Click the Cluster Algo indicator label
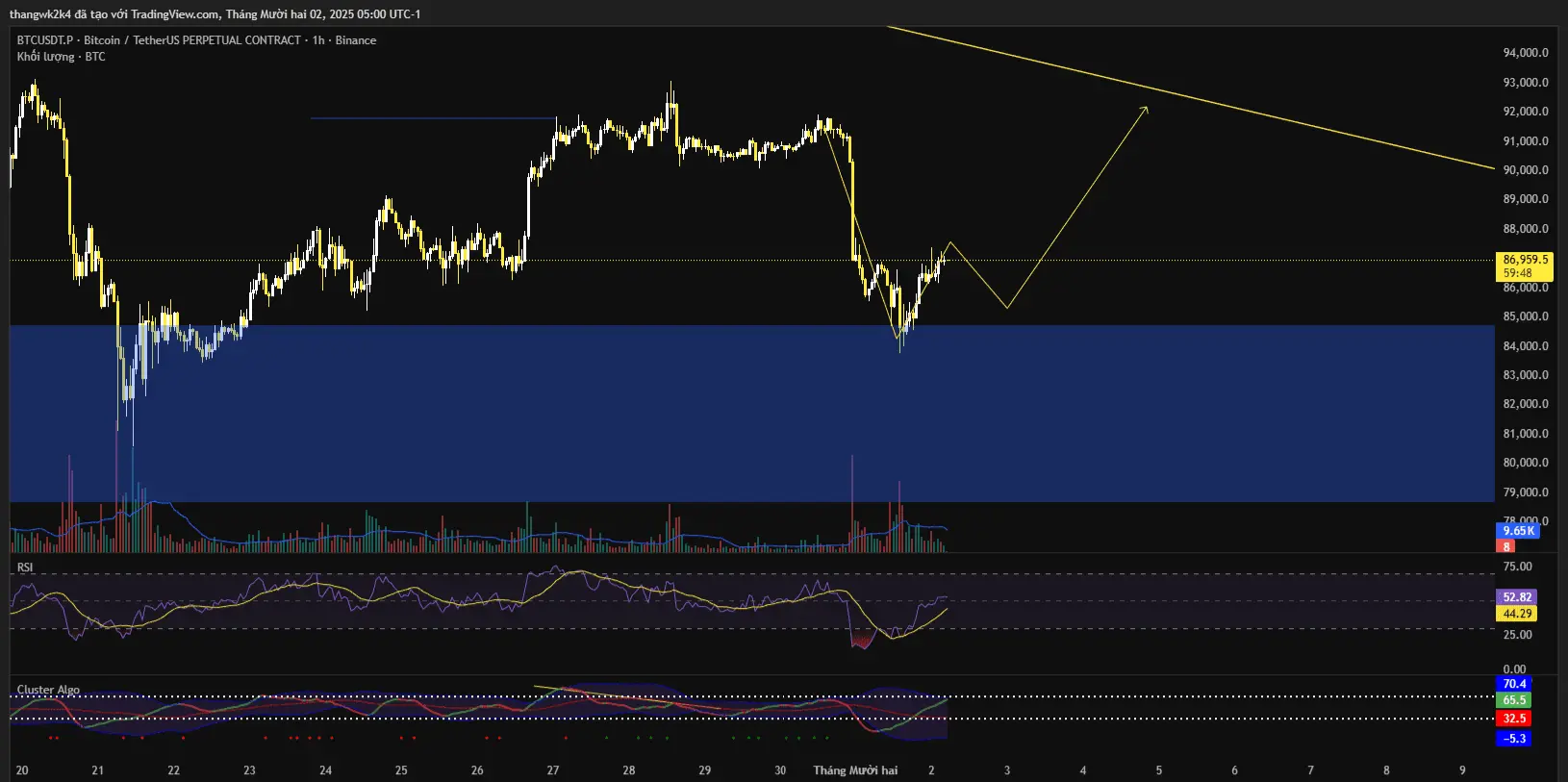1568x782 pixels. click(48, 690)
